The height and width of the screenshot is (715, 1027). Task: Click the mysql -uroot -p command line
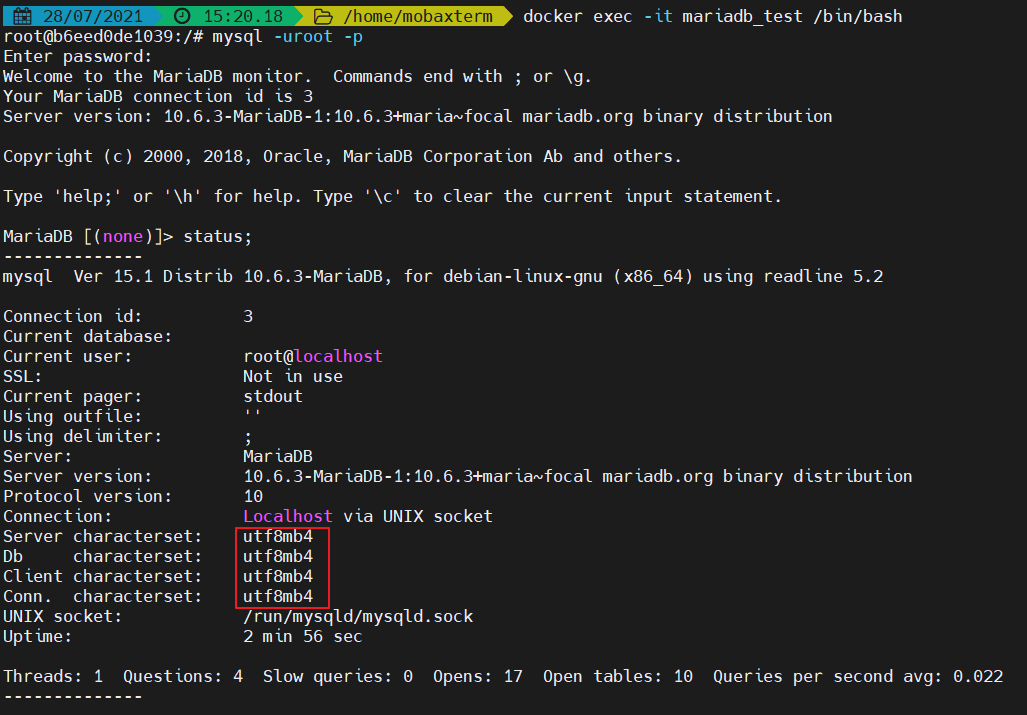(x=288, y=37)
